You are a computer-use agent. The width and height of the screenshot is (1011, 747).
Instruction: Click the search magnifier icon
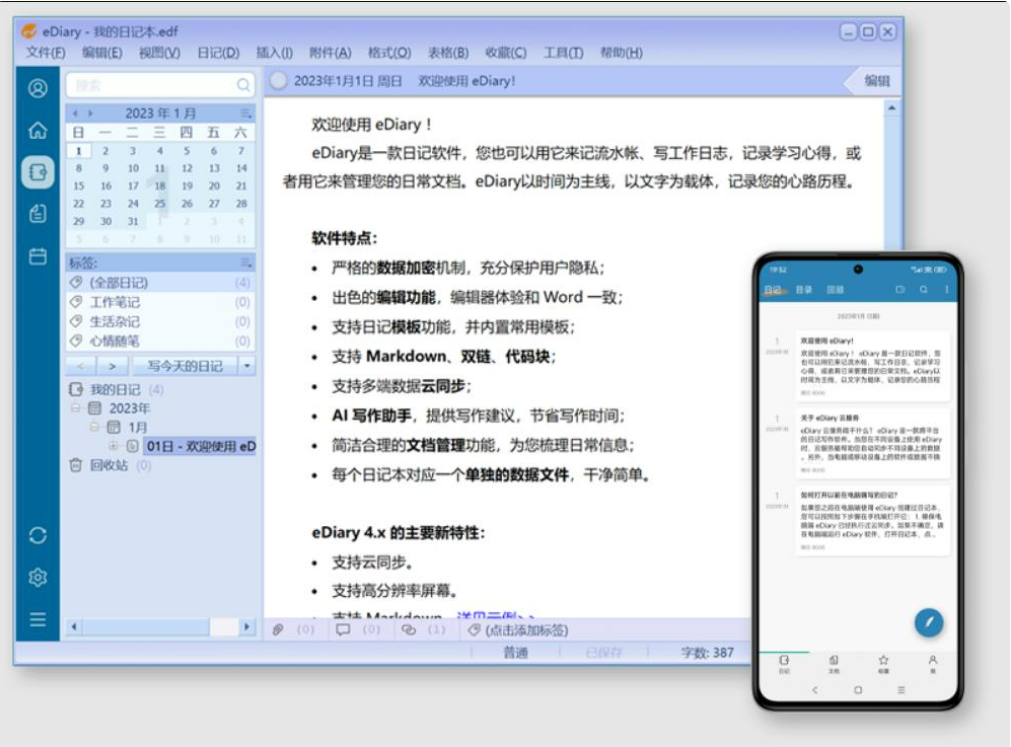coord(243,85)
